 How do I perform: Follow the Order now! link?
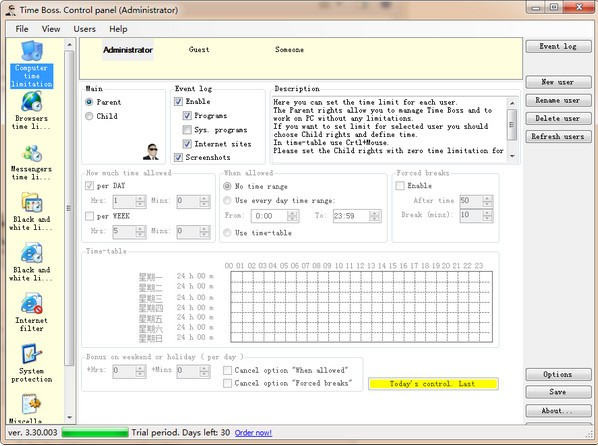[253, 433]
